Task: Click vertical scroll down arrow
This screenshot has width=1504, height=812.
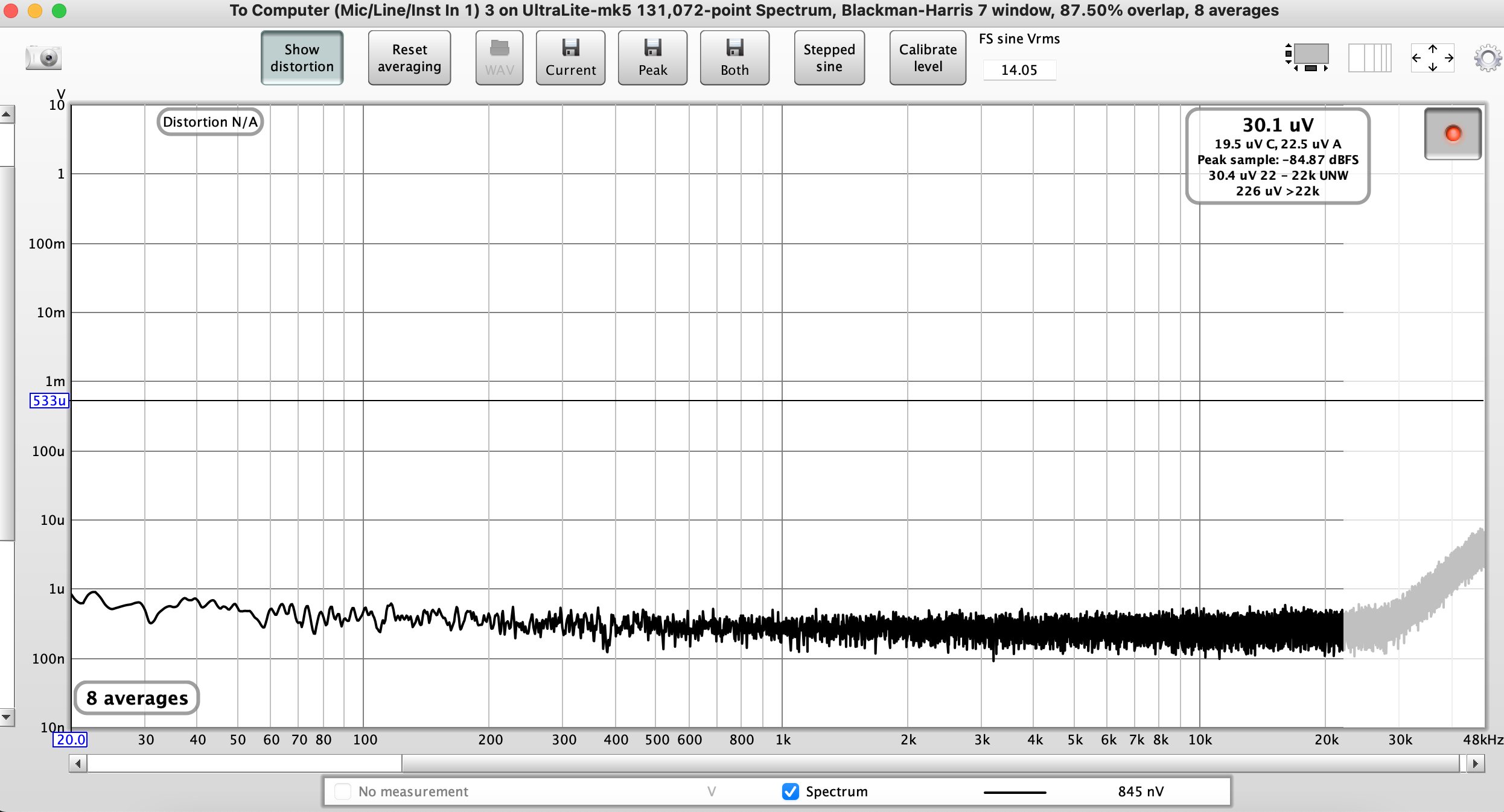Action: [7, 717]
